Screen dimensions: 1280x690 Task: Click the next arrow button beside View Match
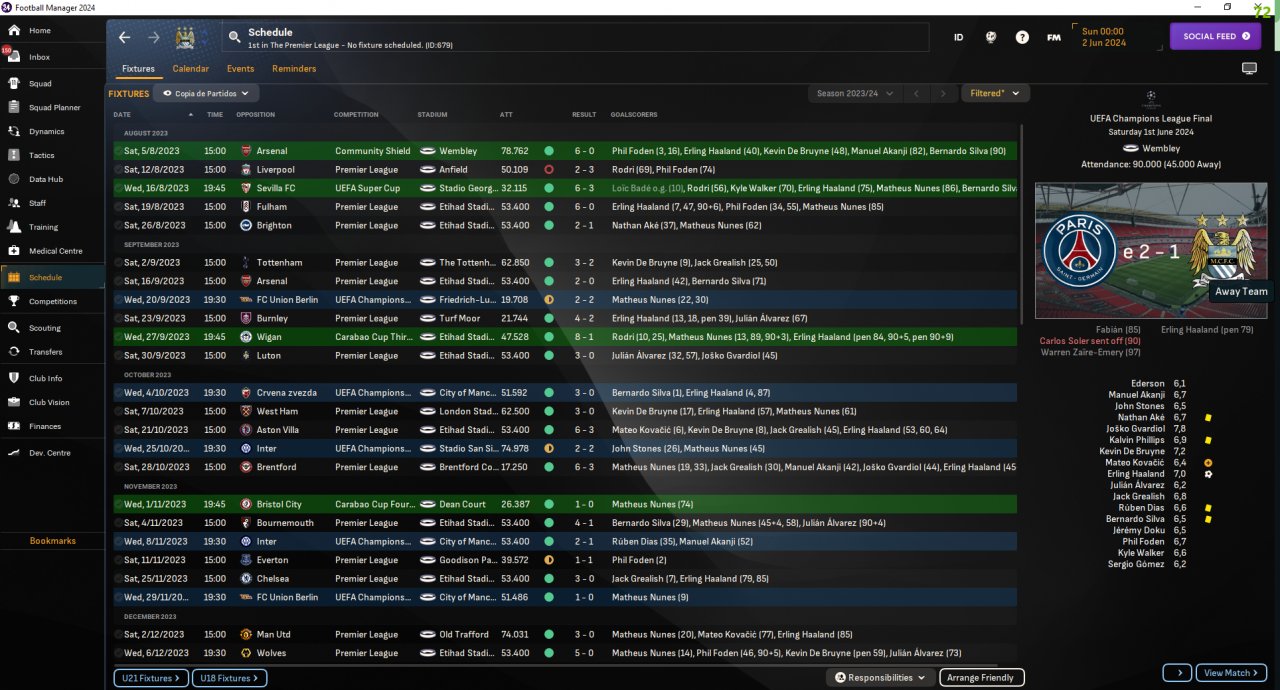[1176, 673]
